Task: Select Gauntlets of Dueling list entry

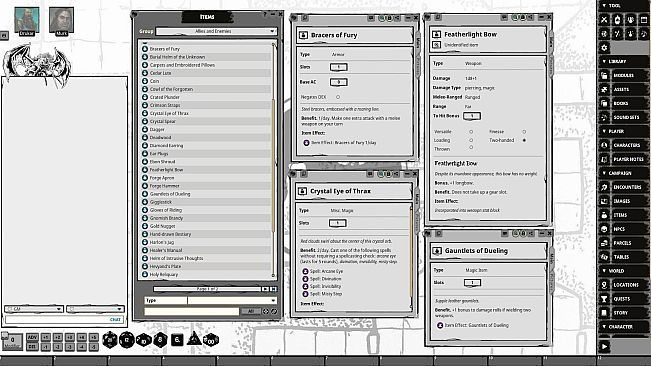Action: coord(206,194)
